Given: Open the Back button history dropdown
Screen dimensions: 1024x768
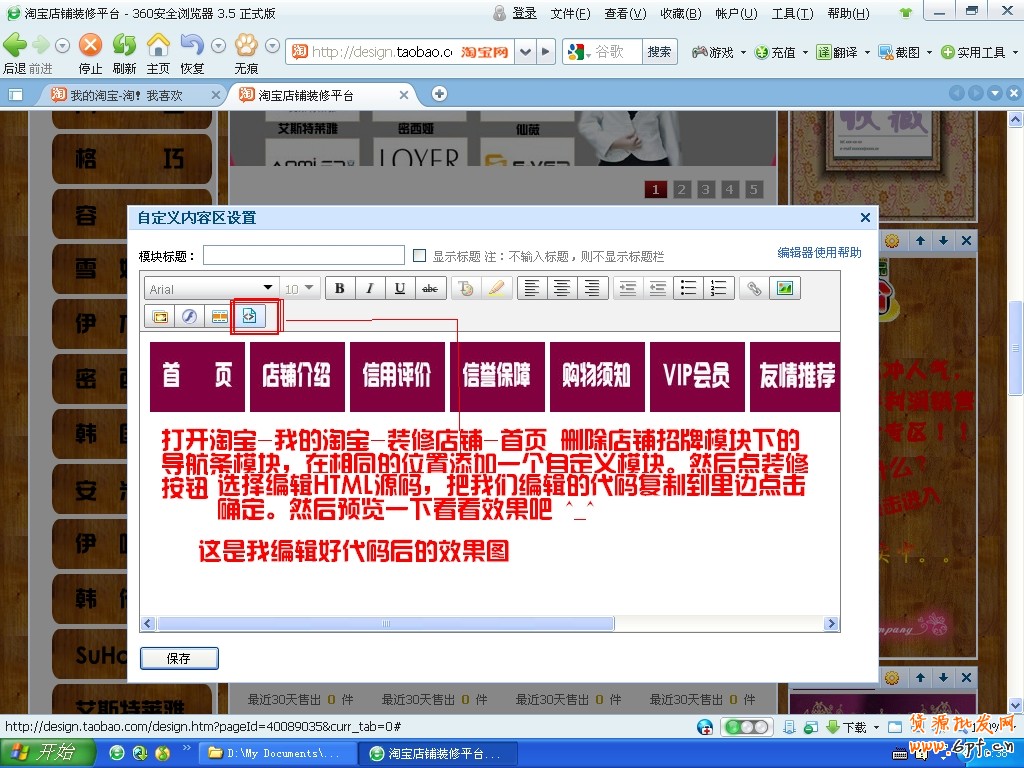Looking at the screenshot, I should pos(62,46).
